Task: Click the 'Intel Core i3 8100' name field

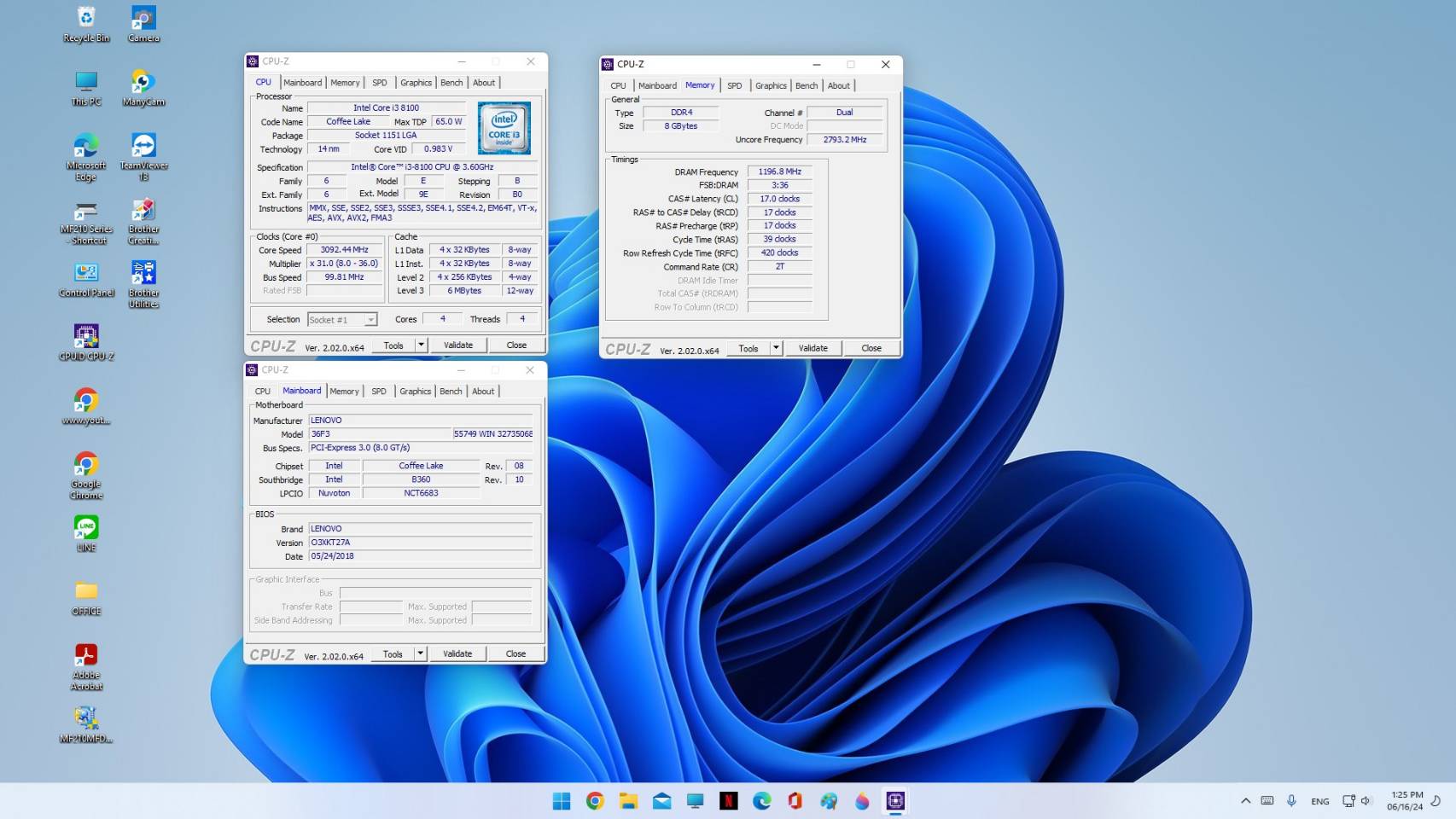Action: [387, 107]
